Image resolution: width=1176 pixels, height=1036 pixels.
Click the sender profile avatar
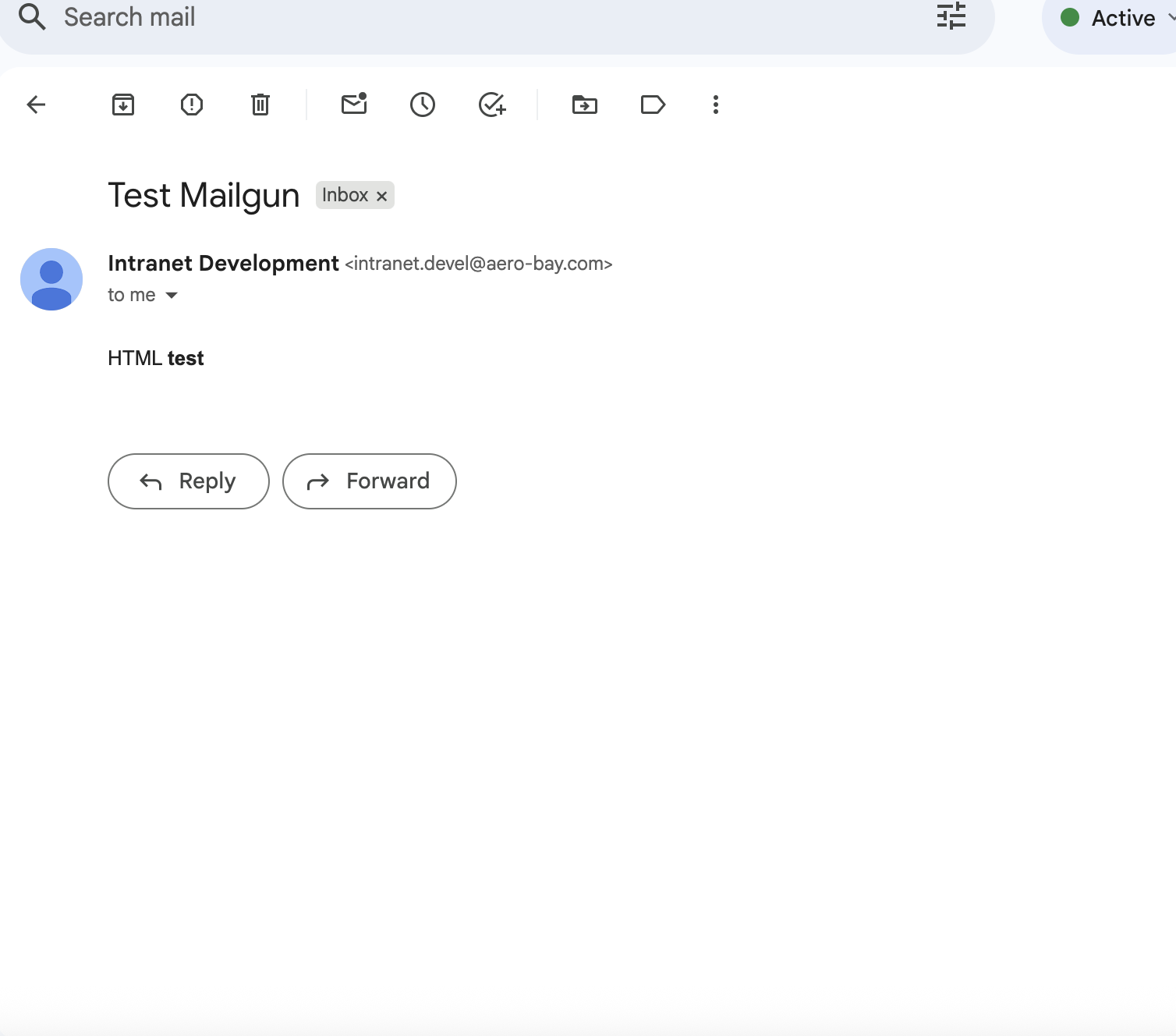coord(51,279)
